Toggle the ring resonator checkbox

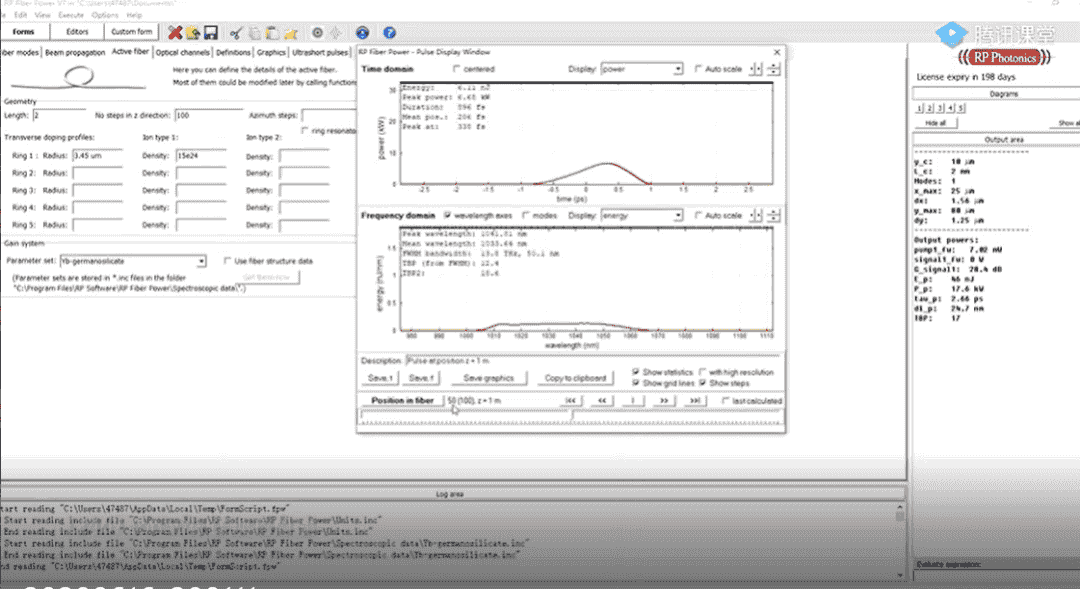pyautogui.click(x=305, y=130)
